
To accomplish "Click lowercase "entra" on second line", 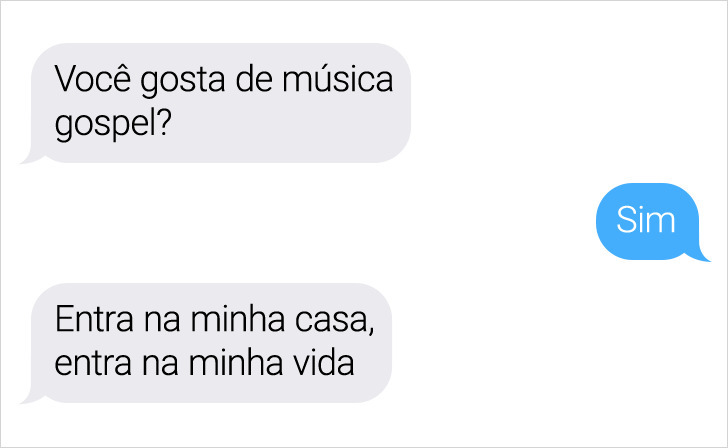I will pyautogui.click(x=93, y=363).
